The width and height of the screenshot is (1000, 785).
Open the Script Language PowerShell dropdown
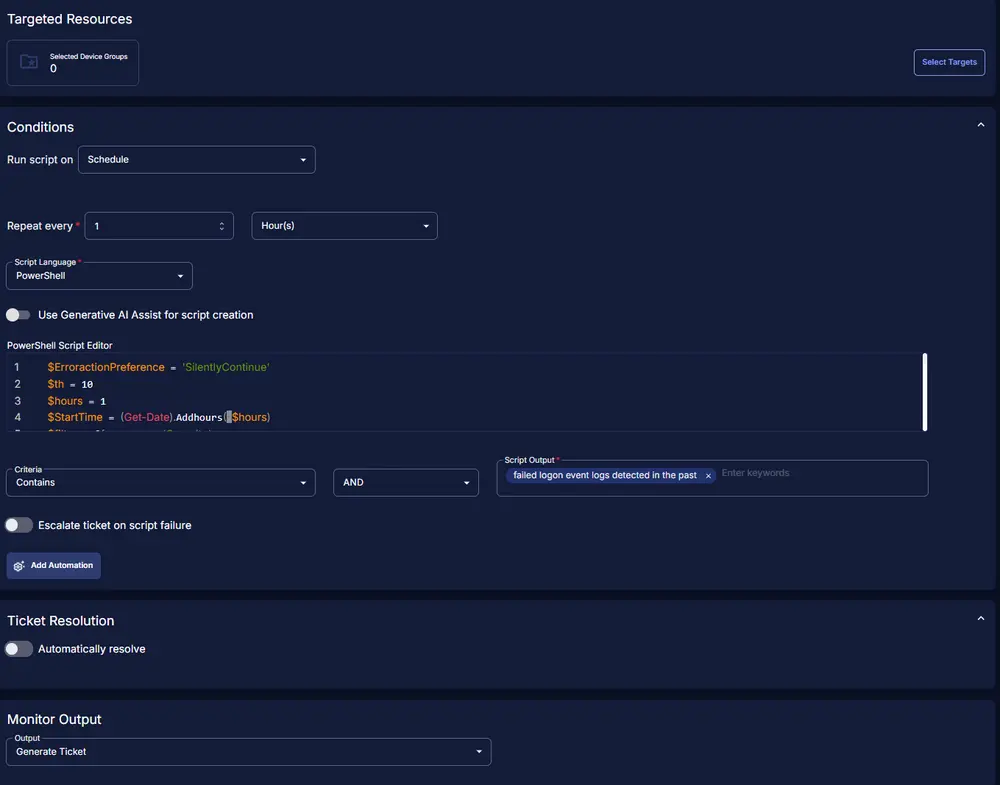coord(99,276)
